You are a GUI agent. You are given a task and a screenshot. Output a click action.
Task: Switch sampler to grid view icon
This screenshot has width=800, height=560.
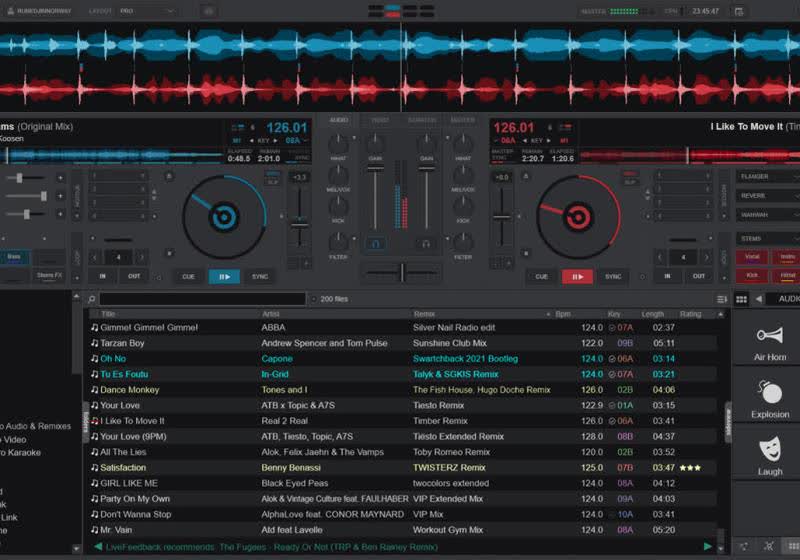pyautogui.click(x=741, y=299)
